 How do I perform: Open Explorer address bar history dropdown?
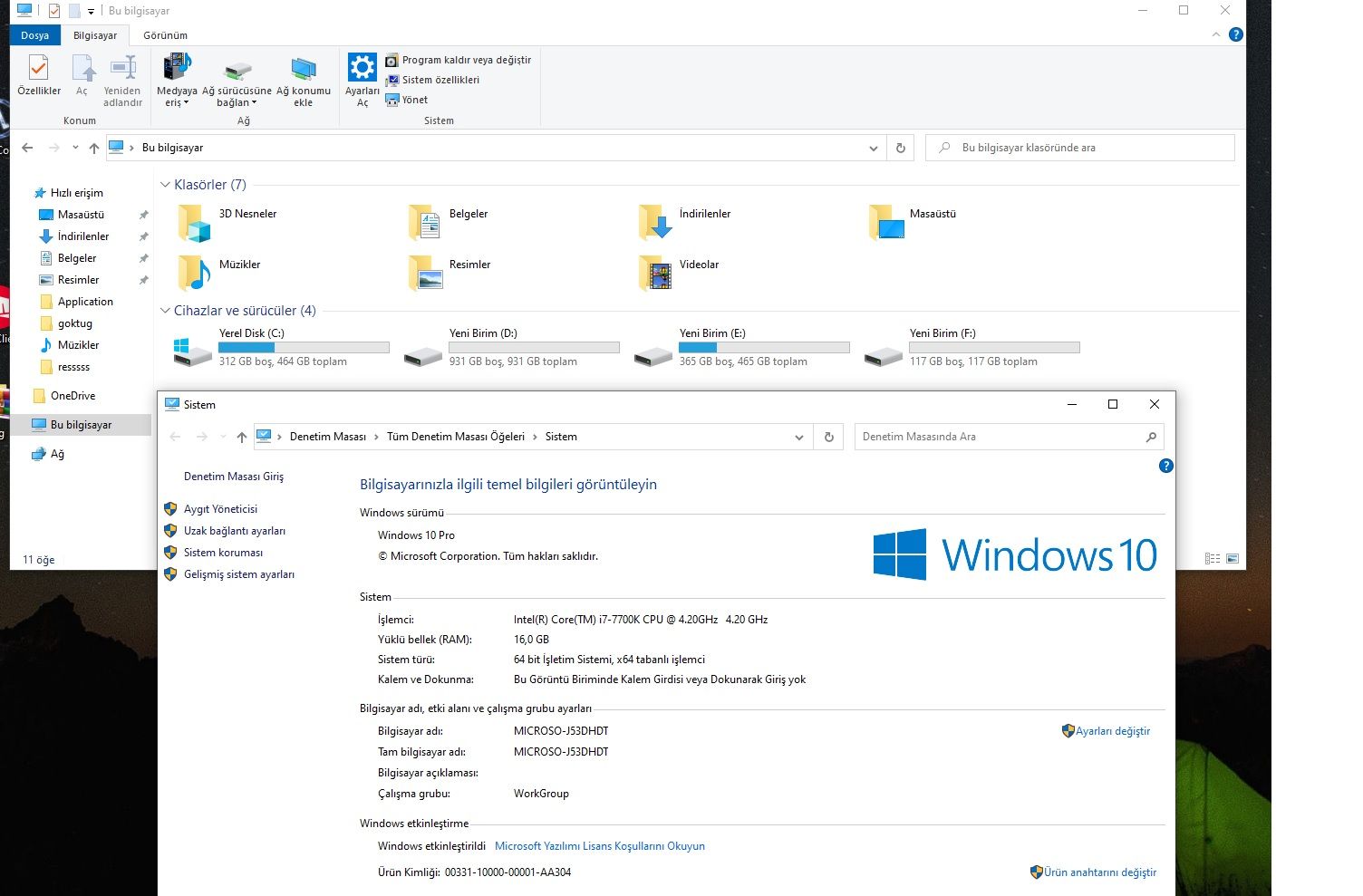pyautogui.click(x=874, y=148)
